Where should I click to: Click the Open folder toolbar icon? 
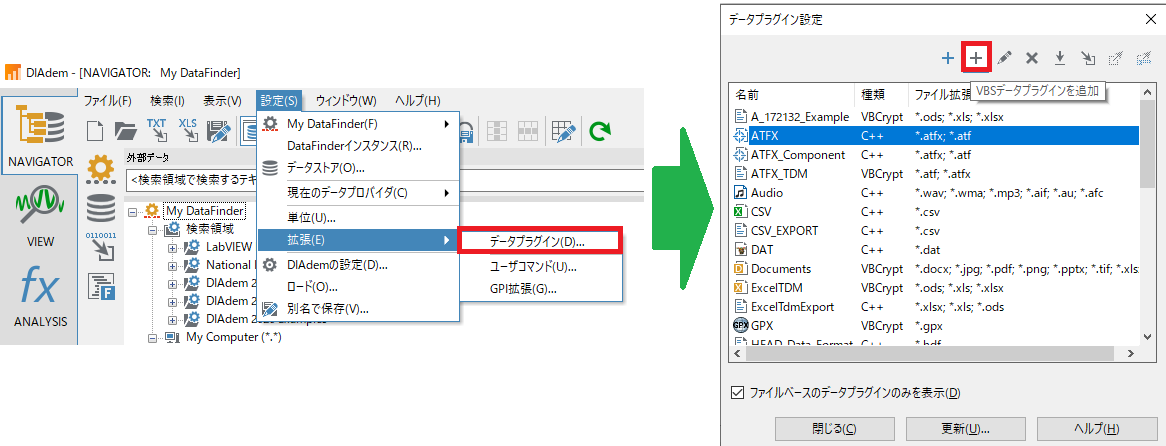(126, 131)
